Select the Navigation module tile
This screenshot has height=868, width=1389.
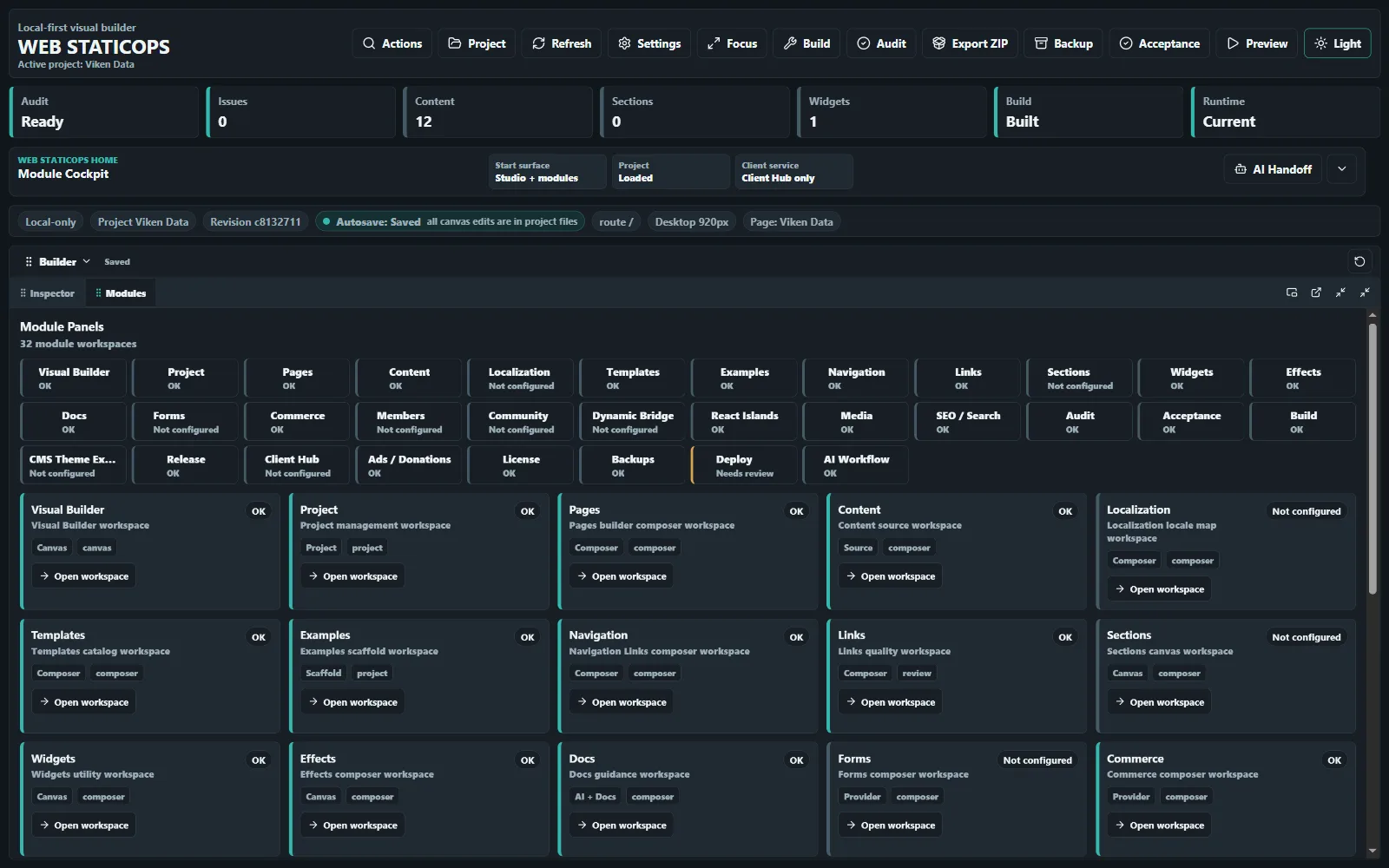pyautogui.click(x=856, y=378)
